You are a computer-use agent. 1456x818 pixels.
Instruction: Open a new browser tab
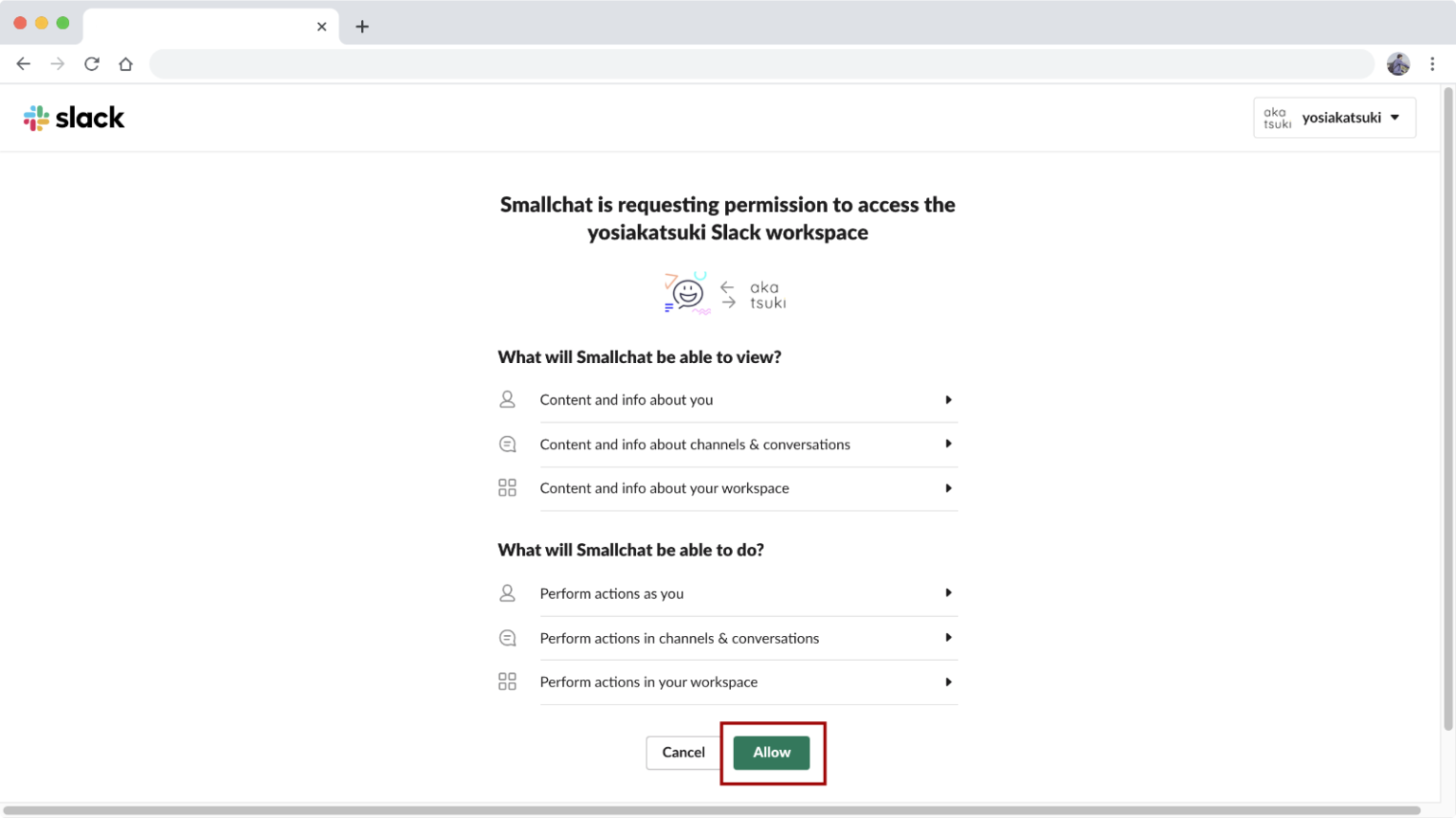361,26
